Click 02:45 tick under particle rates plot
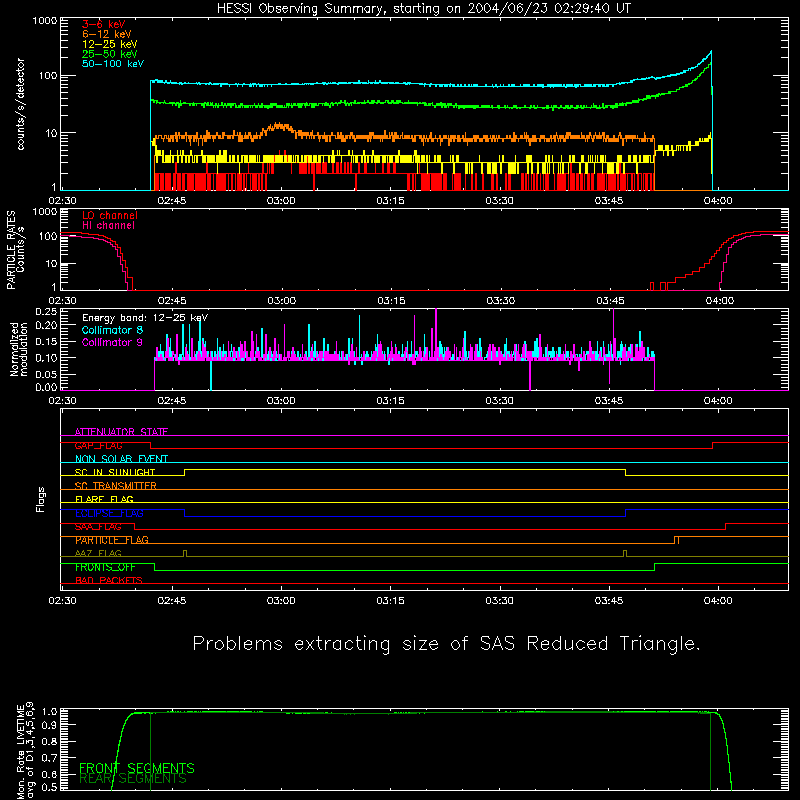The width and height of the screenshot is (800, 800). coord(172,301)
